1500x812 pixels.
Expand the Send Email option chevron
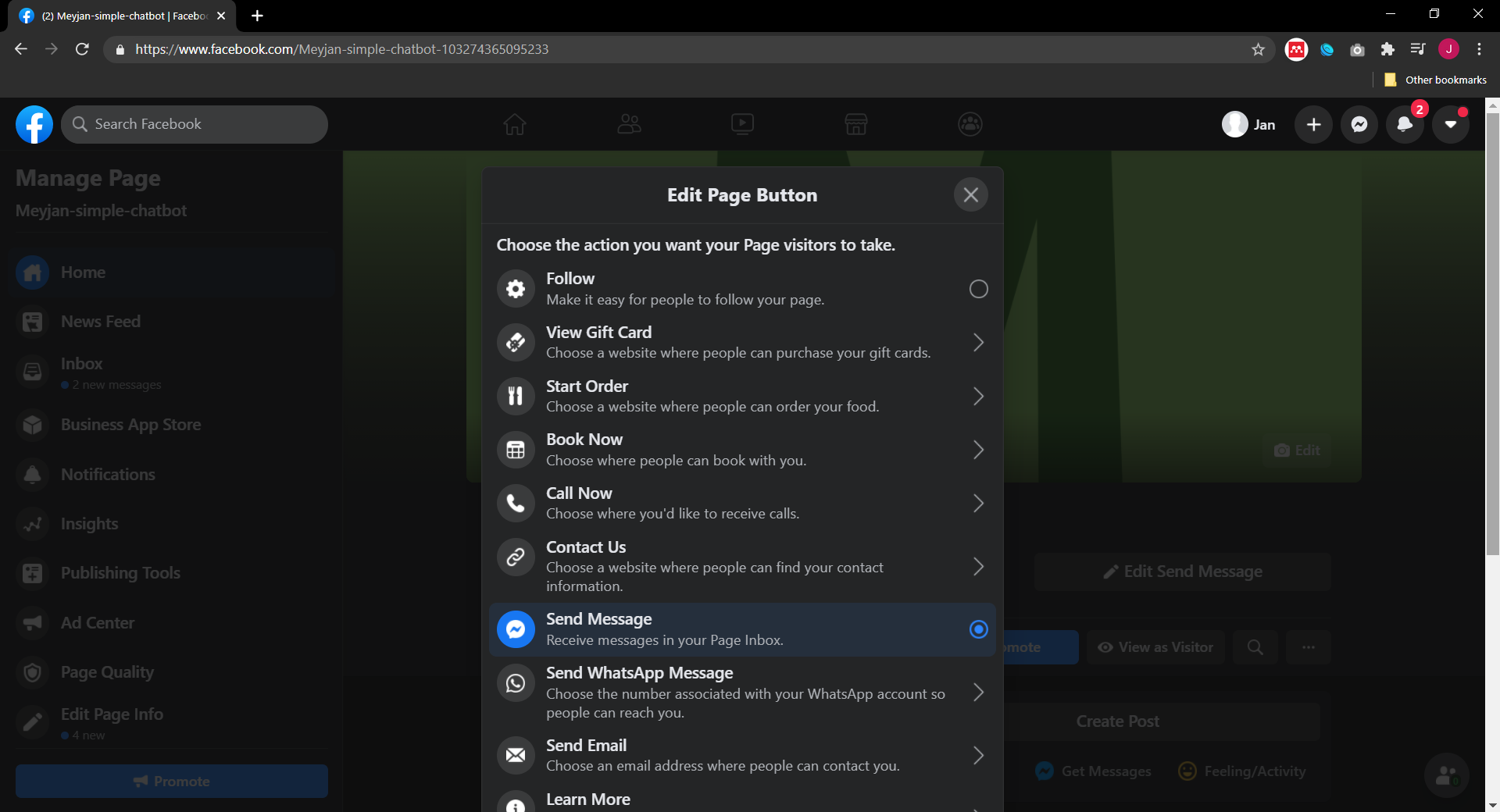(x=979, y=755)
